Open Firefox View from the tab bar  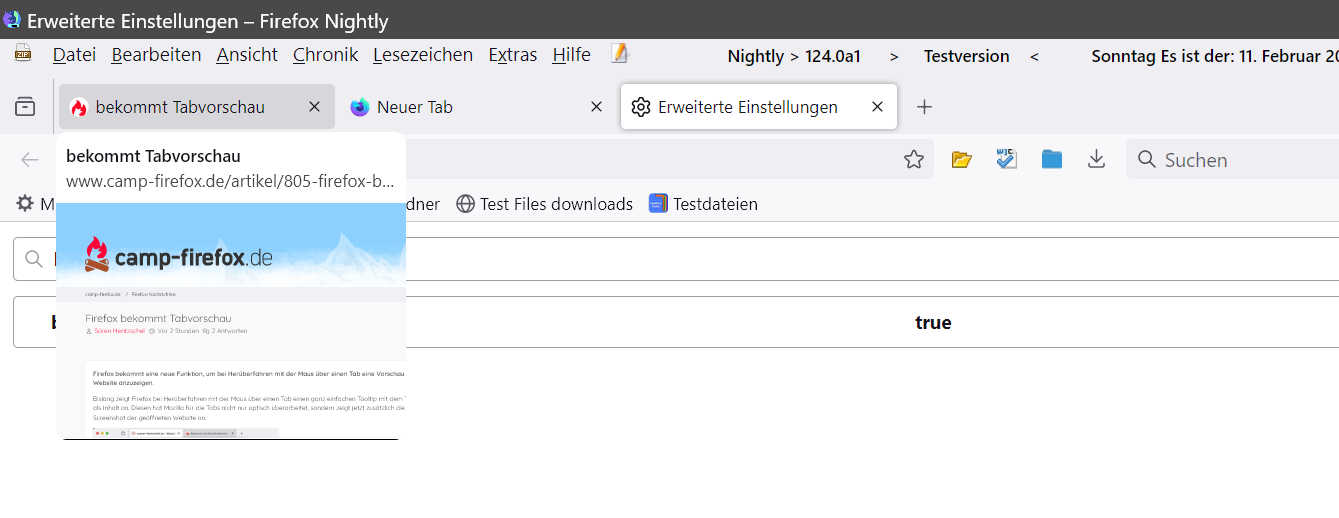(25, 107)
